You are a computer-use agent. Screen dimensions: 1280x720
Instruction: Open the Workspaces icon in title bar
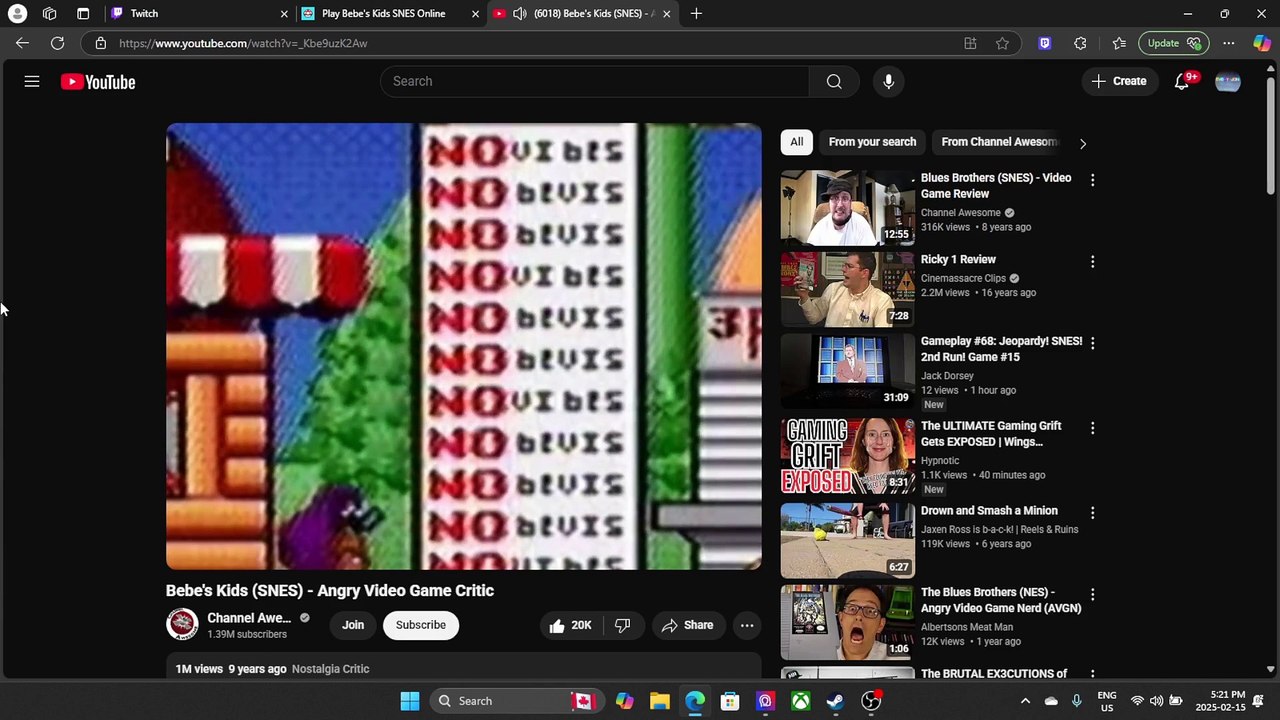pyautogui.click(x=50, y=14)
